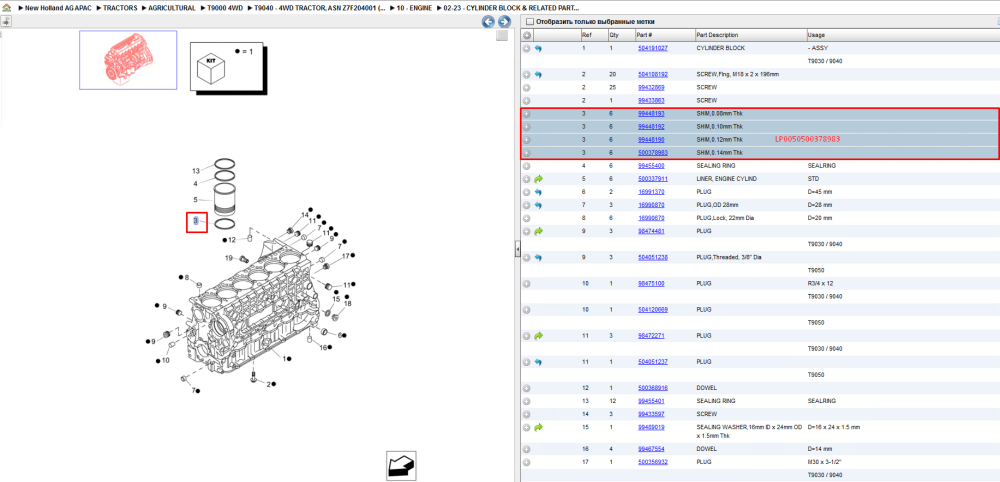
Task: Navigate to previous illustration with back arrow
Action: (488, 22)
